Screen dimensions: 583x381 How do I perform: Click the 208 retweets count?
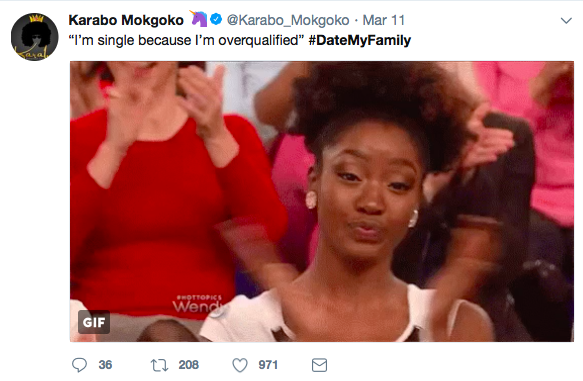(x=189, y=365)
